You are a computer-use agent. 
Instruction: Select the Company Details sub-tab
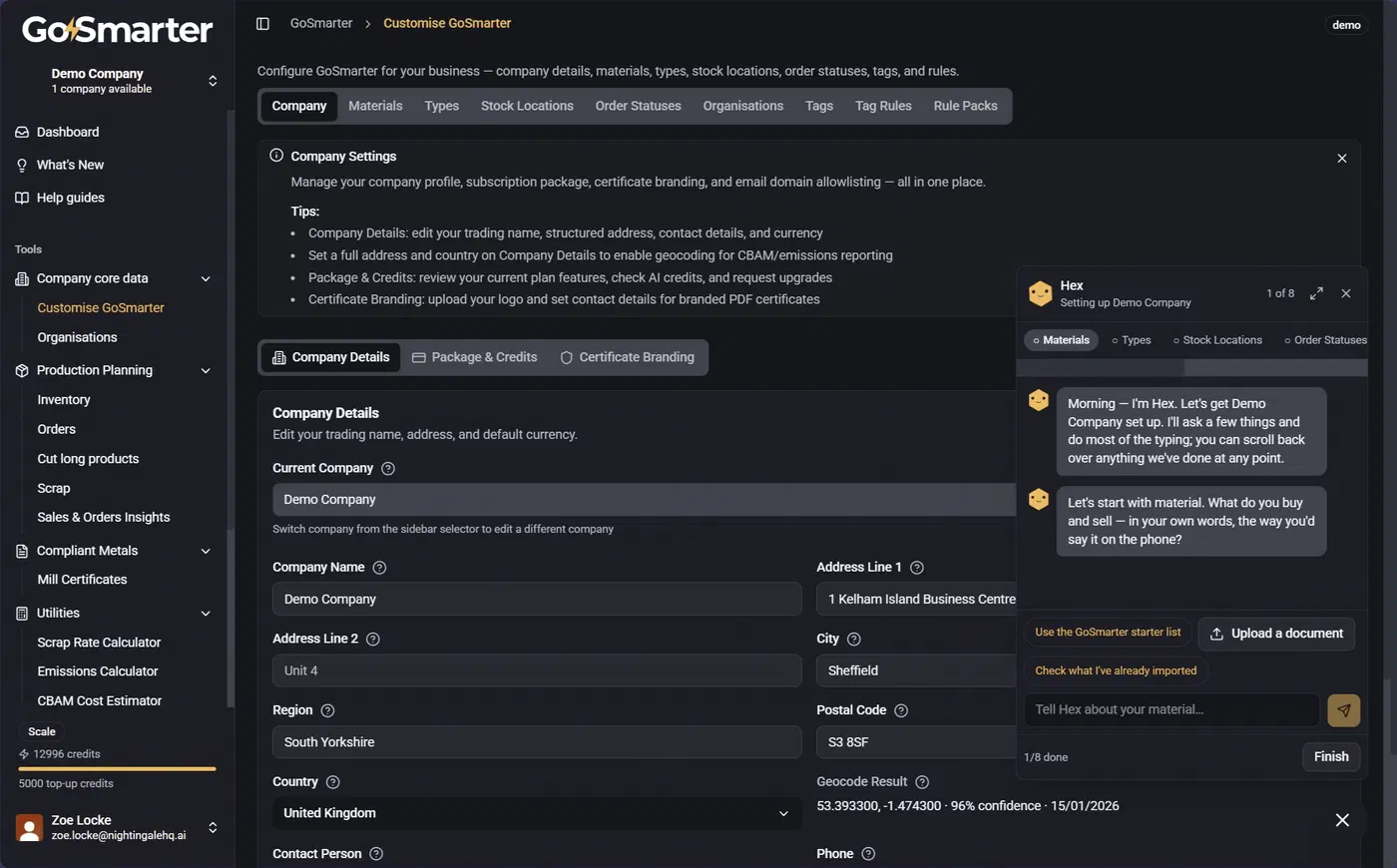(331, 357)
